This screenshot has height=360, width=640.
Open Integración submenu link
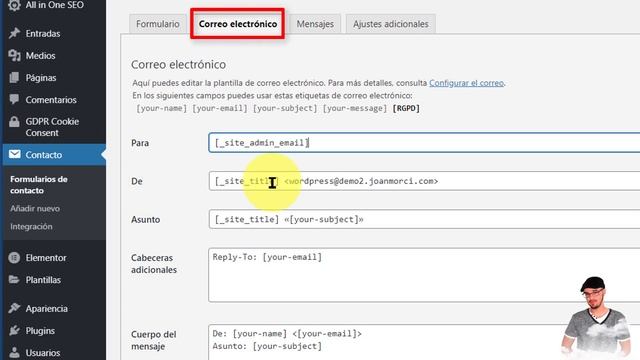coord(31,226)
